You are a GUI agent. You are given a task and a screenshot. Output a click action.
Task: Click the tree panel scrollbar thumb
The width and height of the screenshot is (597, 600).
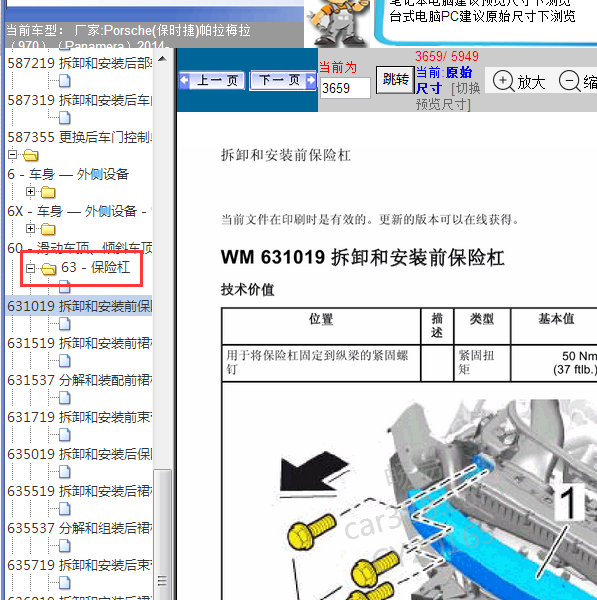(x=162, y=534)
